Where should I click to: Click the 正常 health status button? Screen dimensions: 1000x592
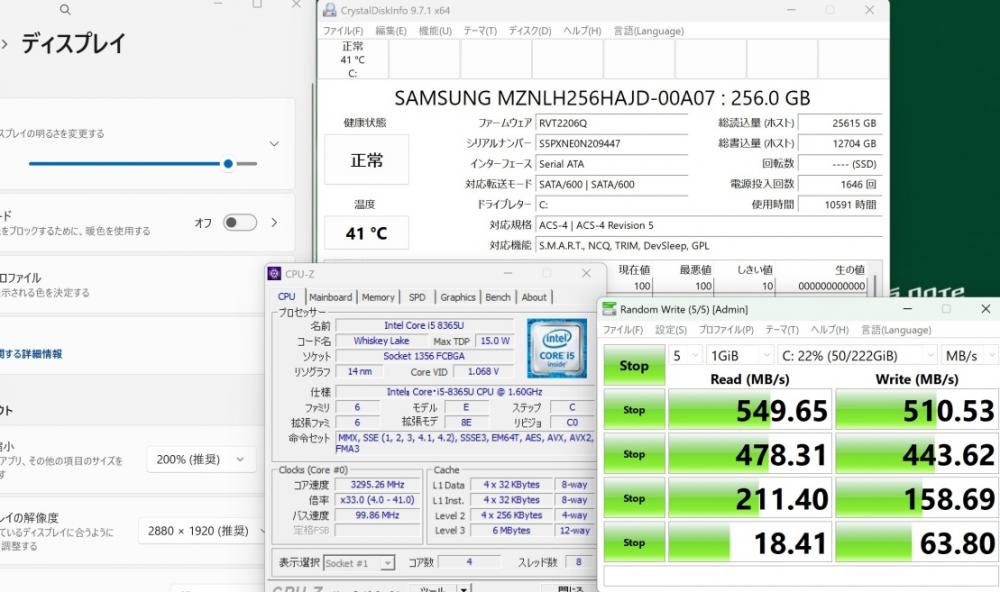(366, 159)
